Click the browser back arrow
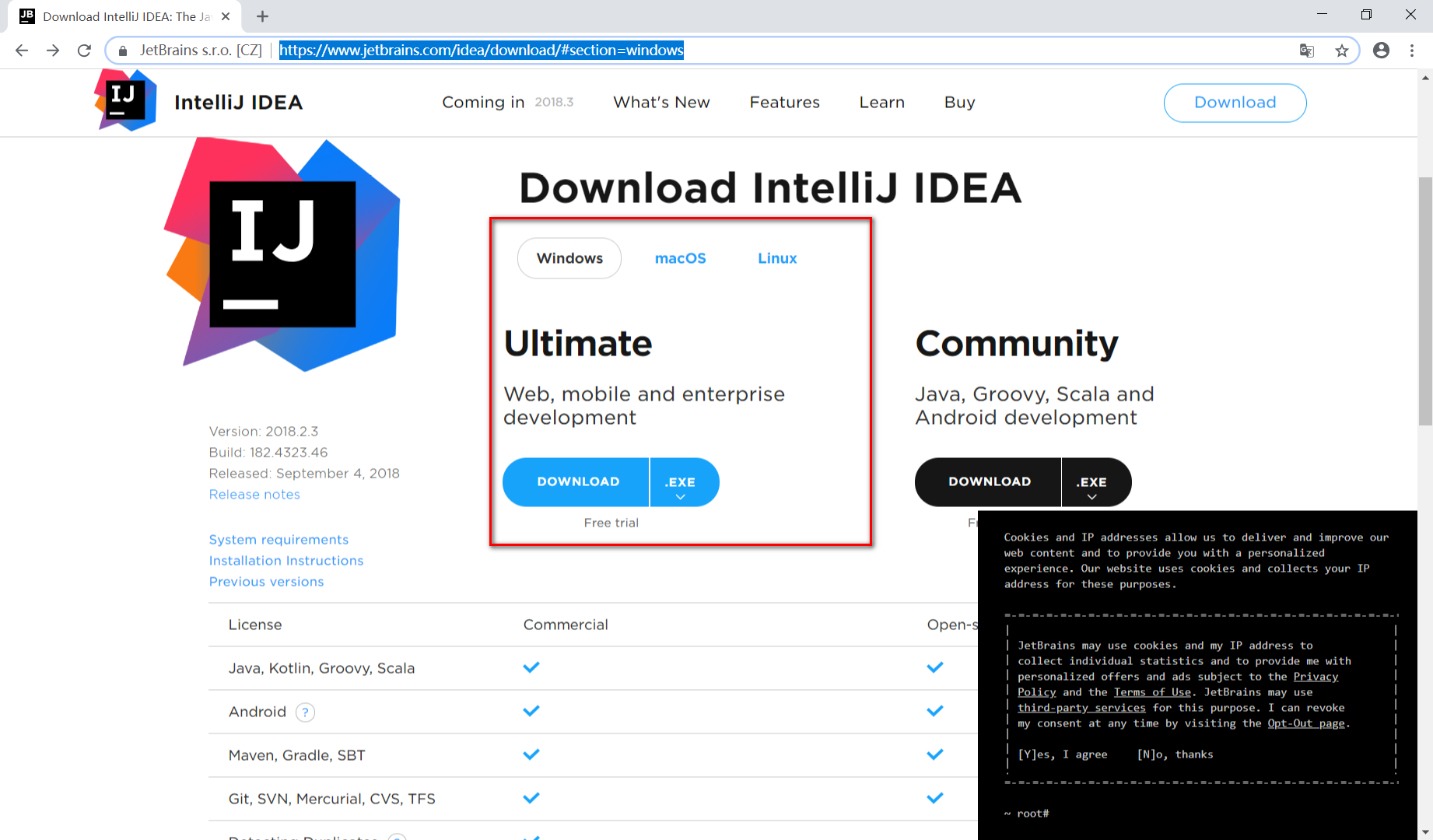 point(22,51)
